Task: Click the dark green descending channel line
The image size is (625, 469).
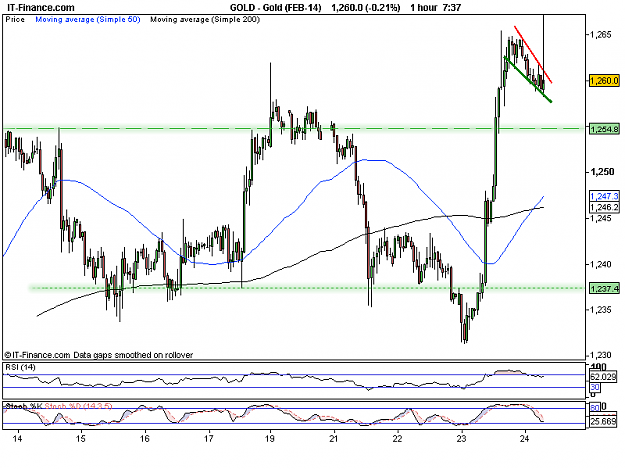Action: click(528, 79)
